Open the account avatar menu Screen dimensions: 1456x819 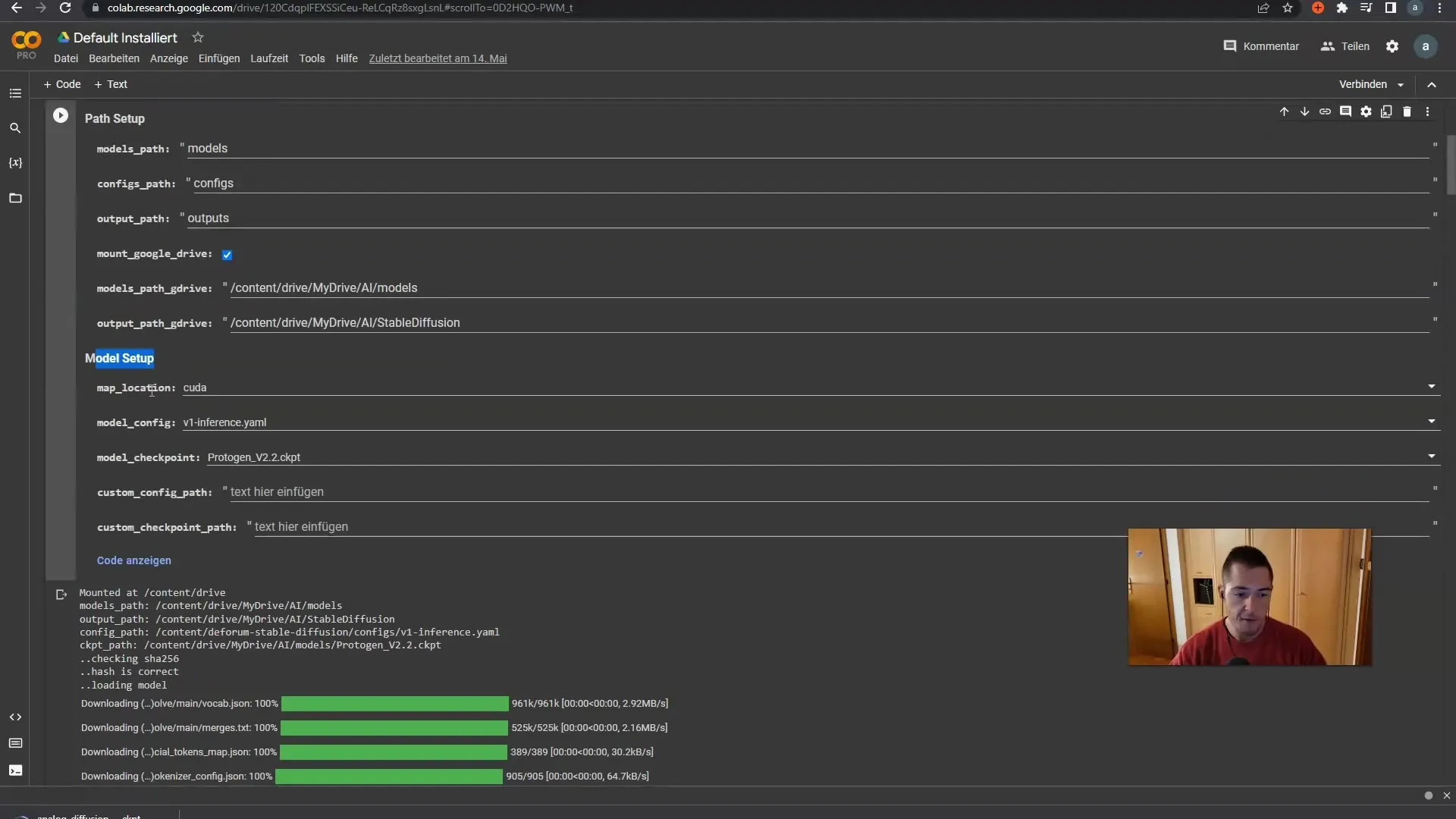tap(1426, 46)
